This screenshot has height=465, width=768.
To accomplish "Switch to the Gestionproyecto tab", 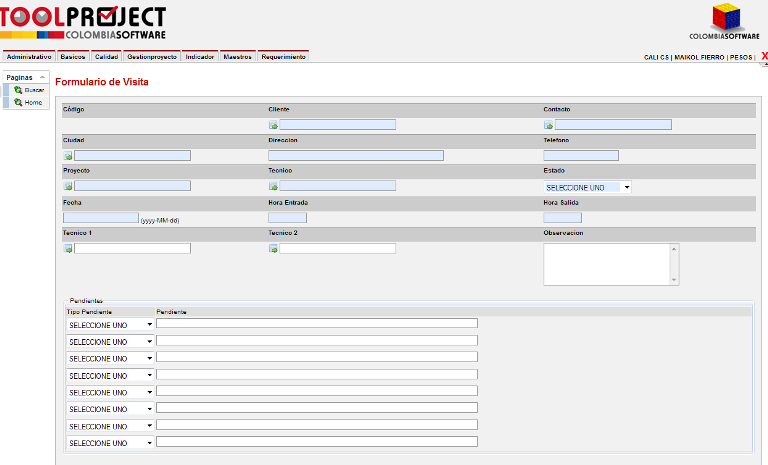I will tap(152, 57).
